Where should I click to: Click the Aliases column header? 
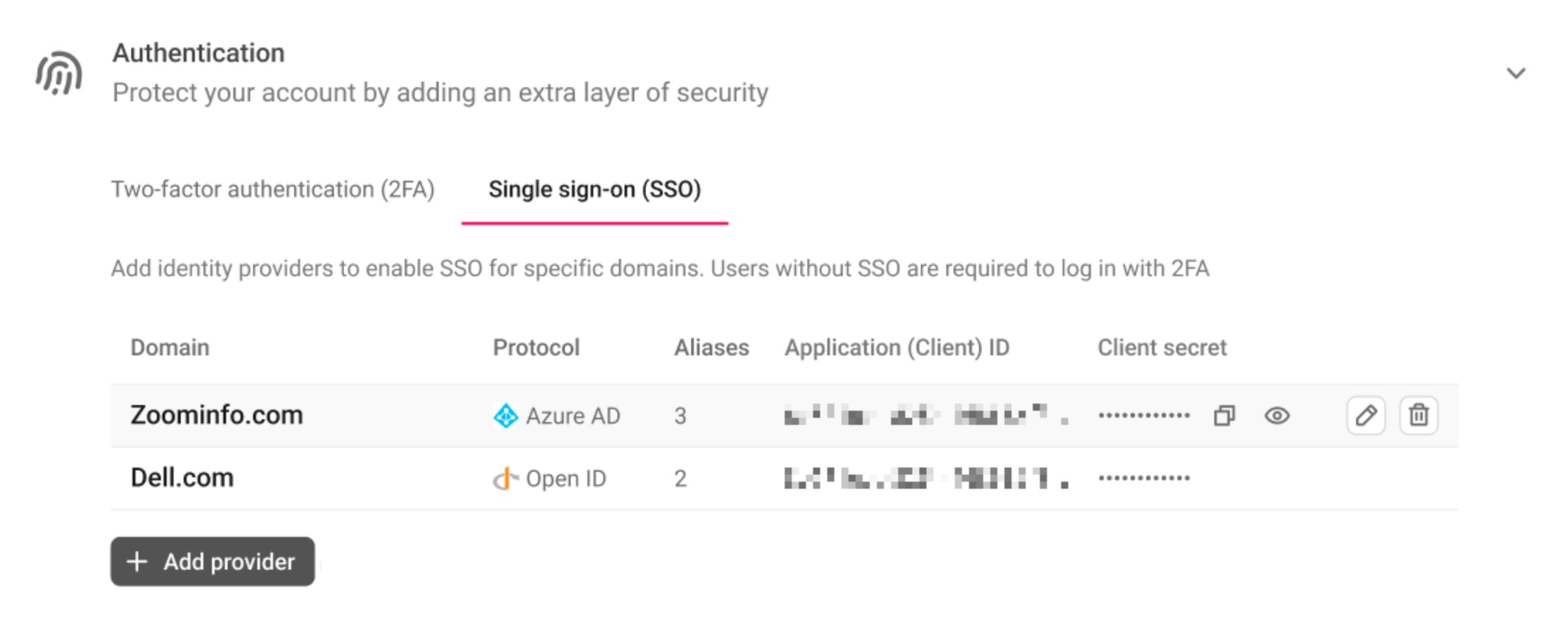[x=712, y=348]
